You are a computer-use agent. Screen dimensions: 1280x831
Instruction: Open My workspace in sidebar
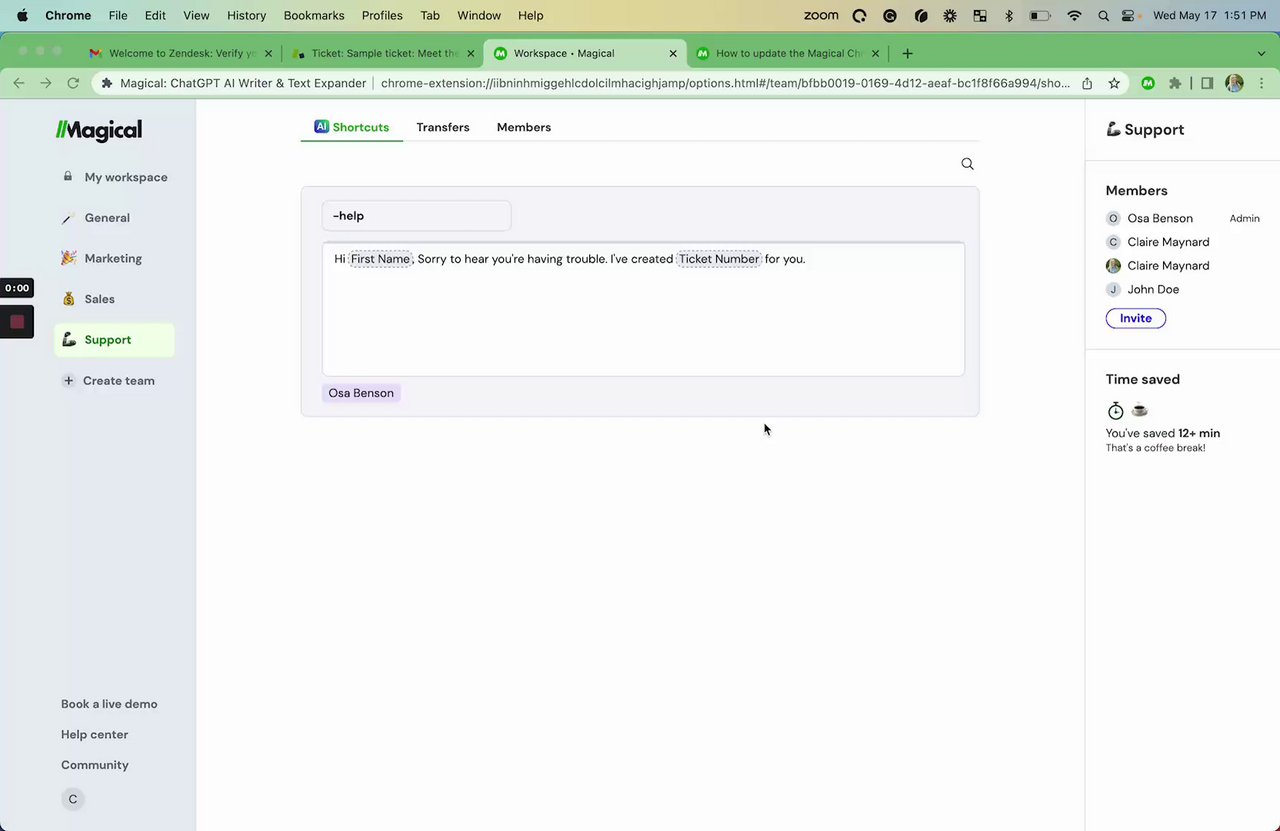pyautogui.click(x=115, y=177)
